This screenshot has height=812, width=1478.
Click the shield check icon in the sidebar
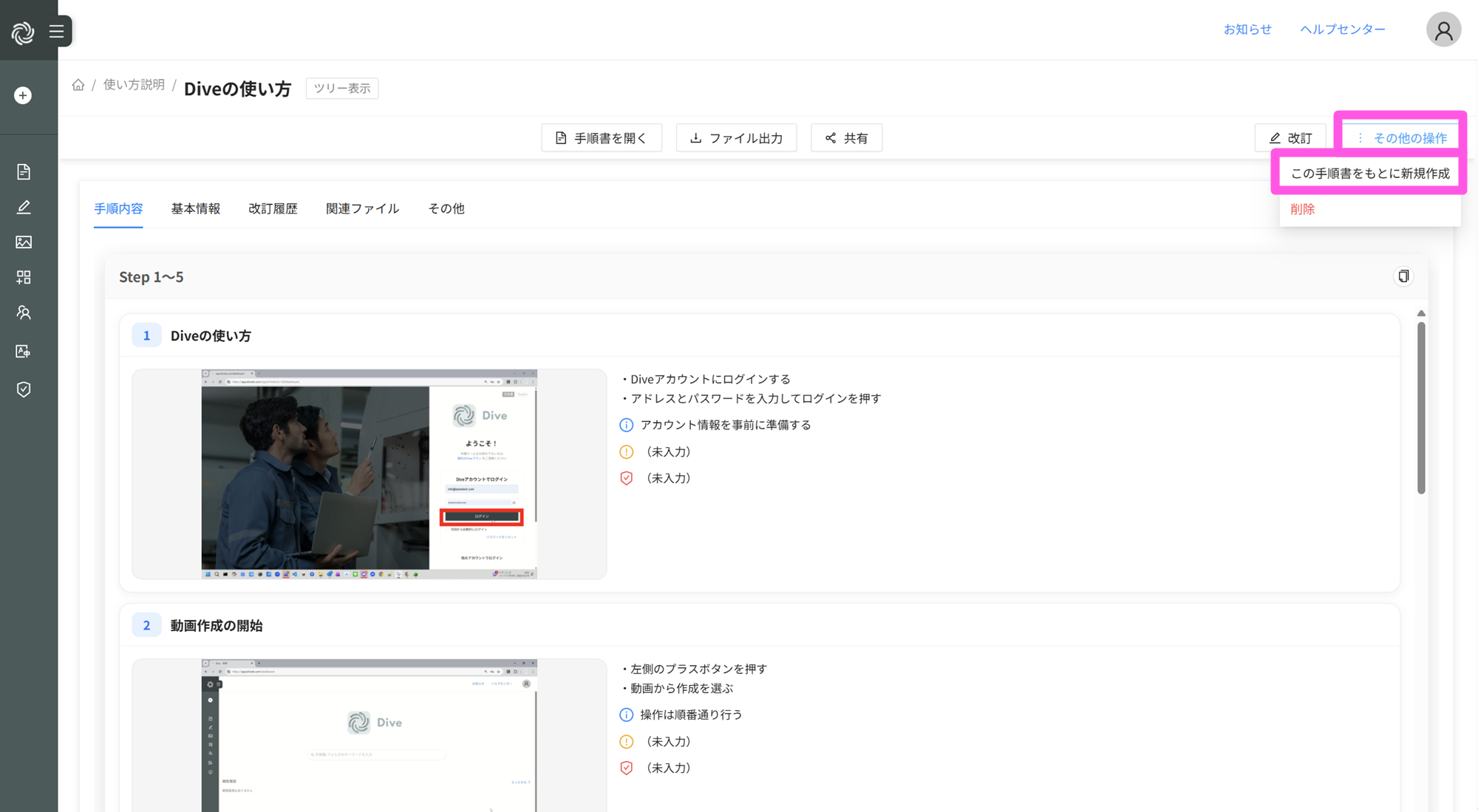click(x=24, y=389)
